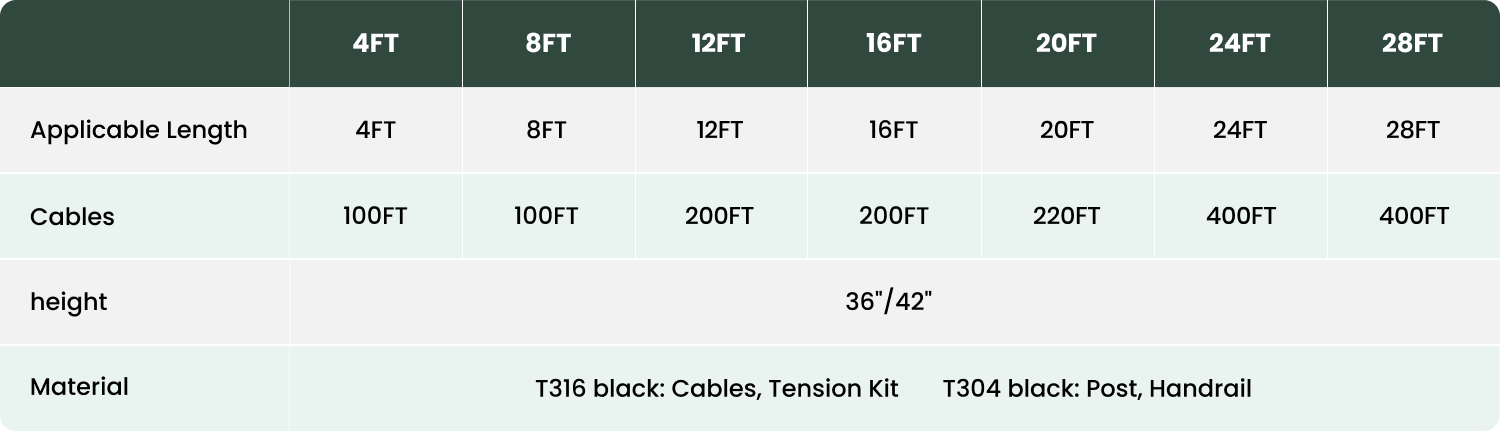1500x431 pixels.
Task: Select the Cables row label
Action: [x=72, y=217]
